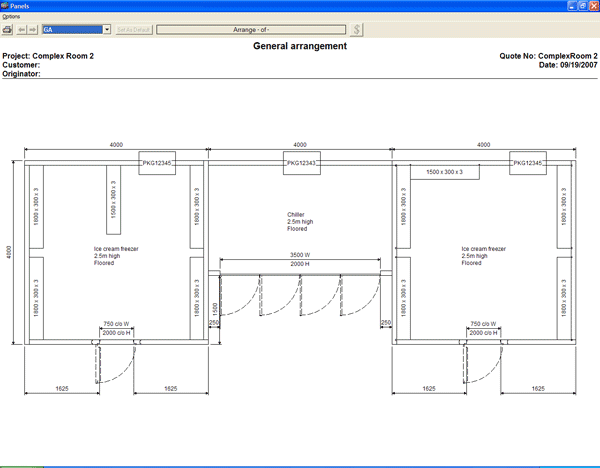Image resolution: width=600 pixels, height=468 pixels.
Task: Close the Panels window
Action: [593, 6]
